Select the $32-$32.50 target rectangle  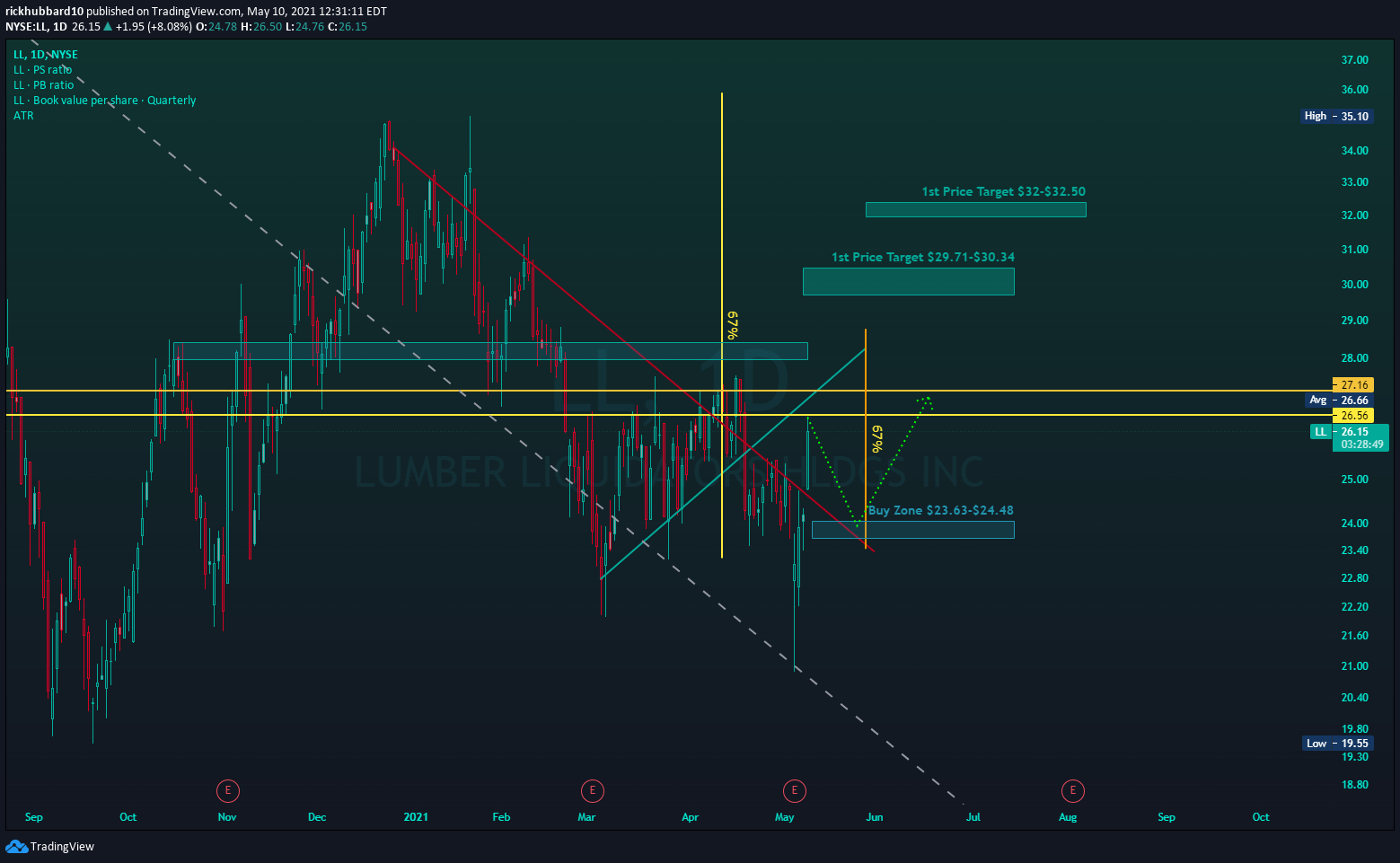click(x=975, y=209)
